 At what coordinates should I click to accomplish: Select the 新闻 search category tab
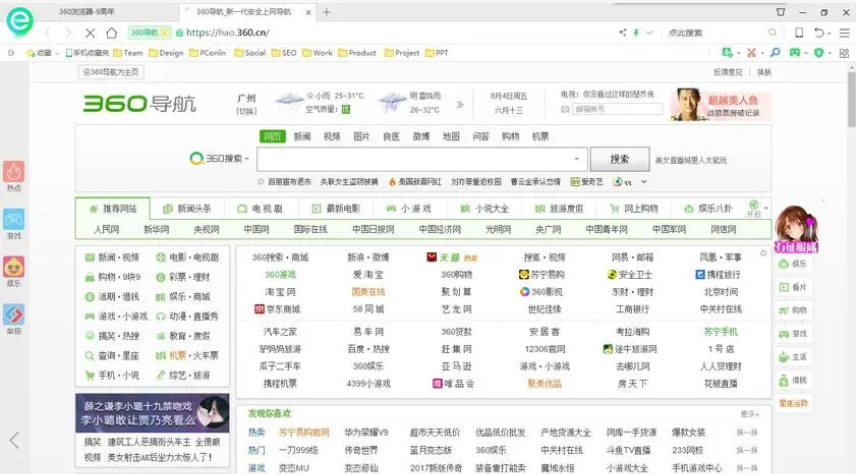(x=302, y=137)
